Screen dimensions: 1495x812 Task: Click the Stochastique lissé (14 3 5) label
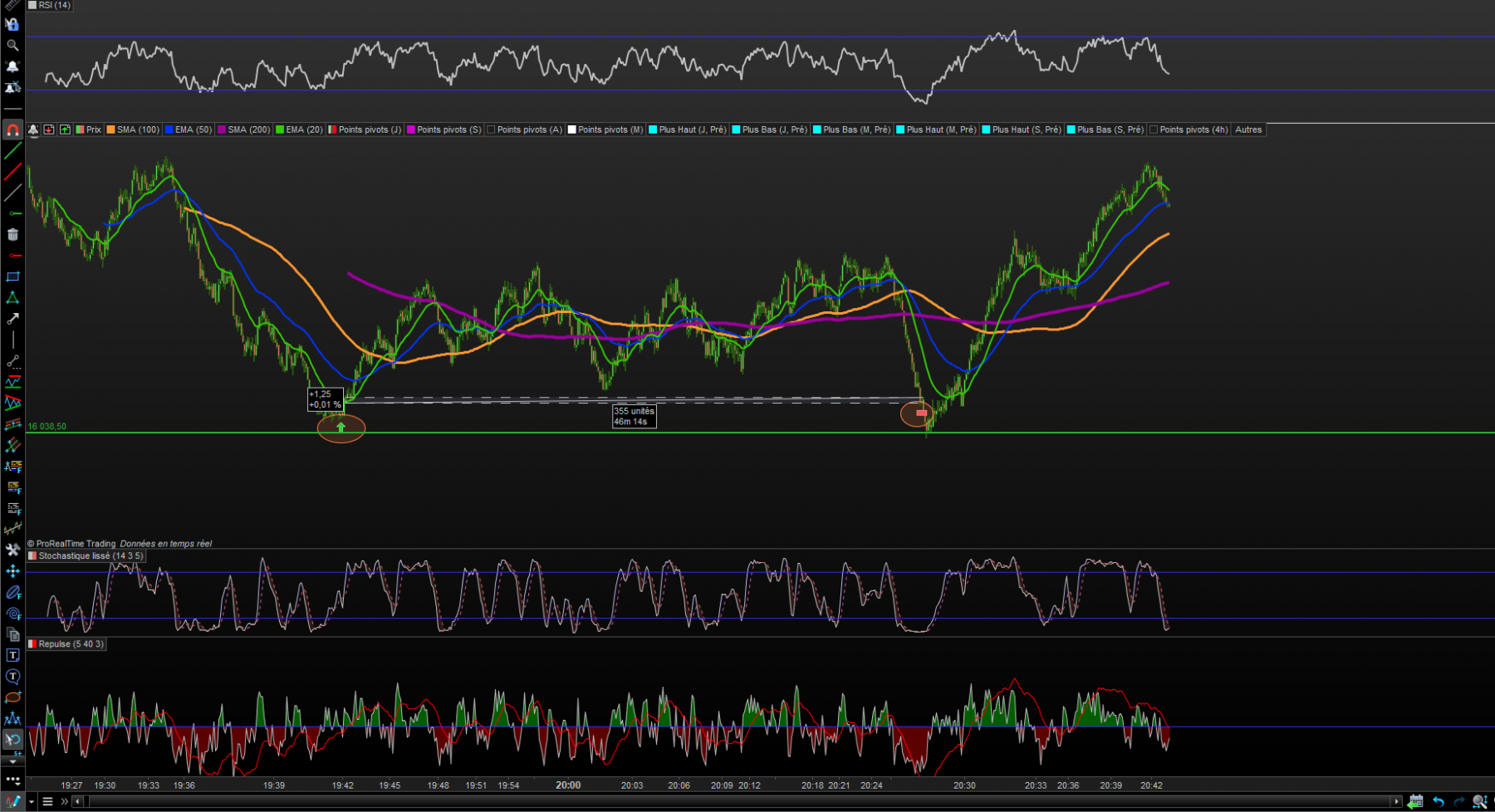(x=91, y=556)
